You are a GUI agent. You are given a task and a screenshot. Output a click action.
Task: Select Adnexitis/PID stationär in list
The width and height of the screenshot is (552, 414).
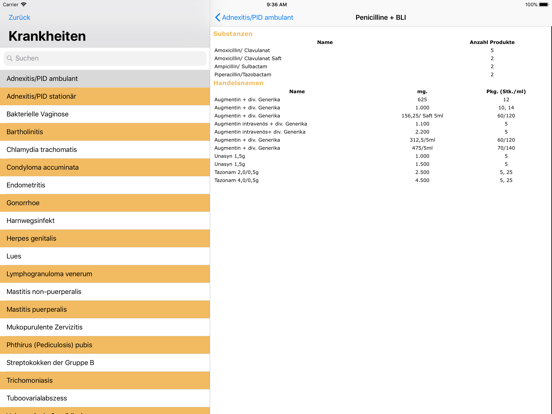[105, 96]
